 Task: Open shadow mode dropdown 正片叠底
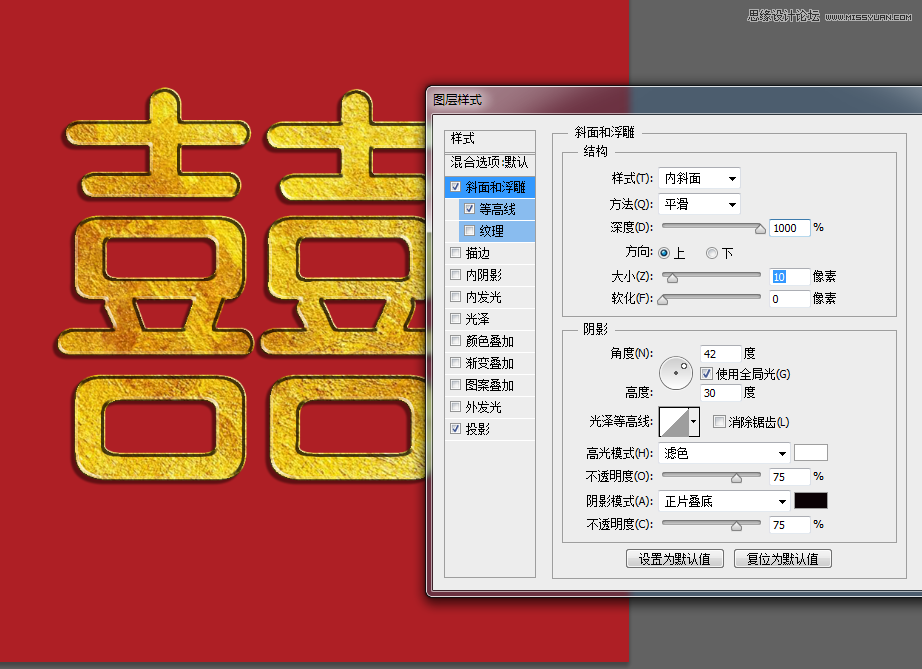[724, 501]
